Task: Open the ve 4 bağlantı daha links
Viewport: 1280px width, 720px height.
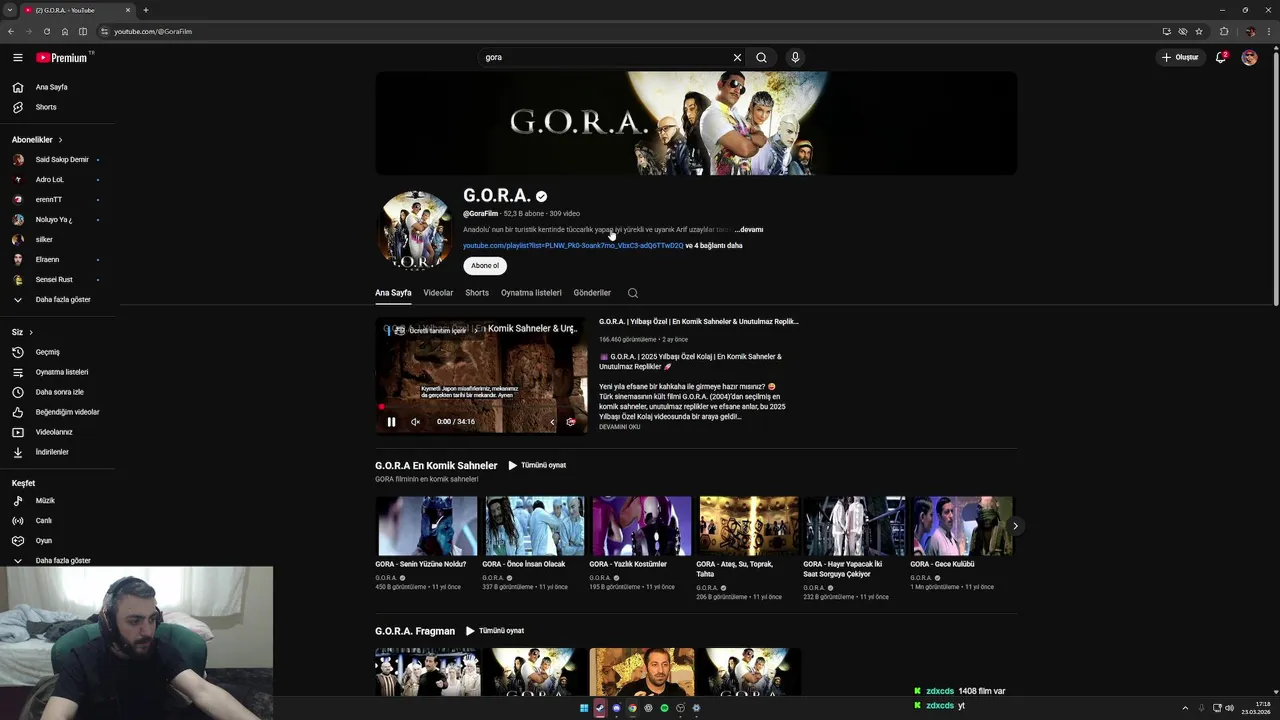Action: click(714, 246)
